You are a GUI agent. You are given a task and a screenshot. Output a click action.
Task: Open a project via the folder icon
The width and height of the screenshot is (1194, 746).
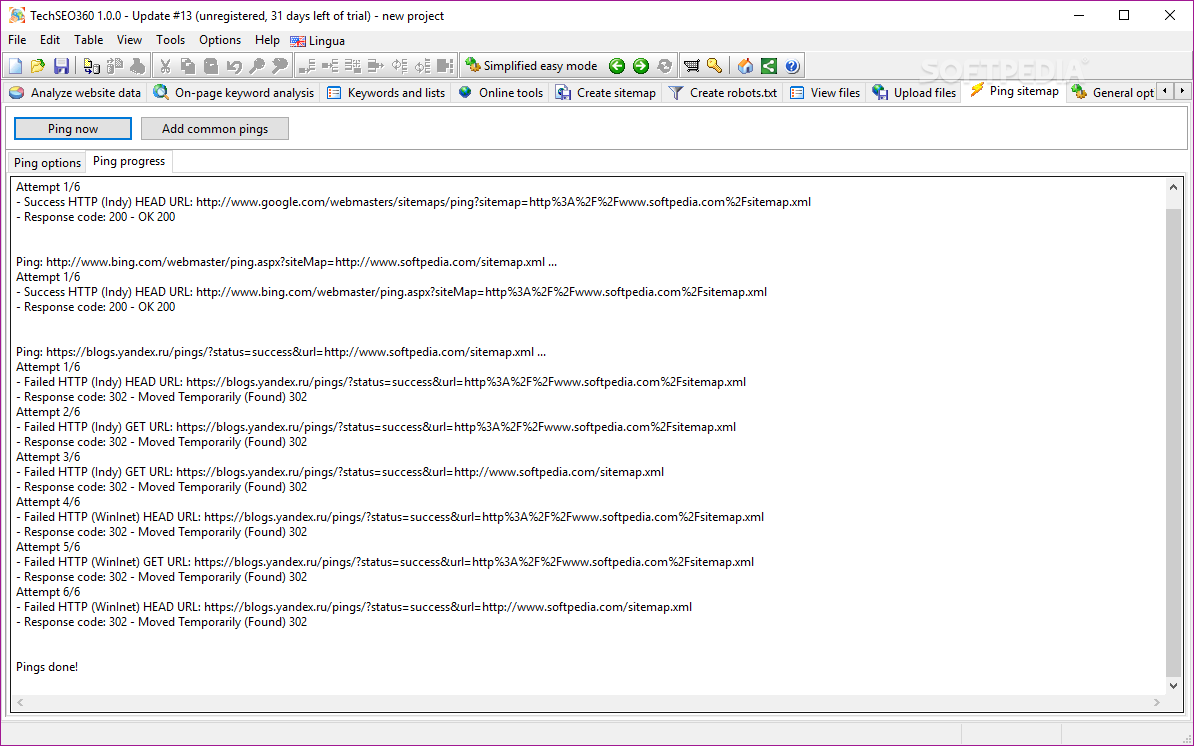[x=38, y=66]
